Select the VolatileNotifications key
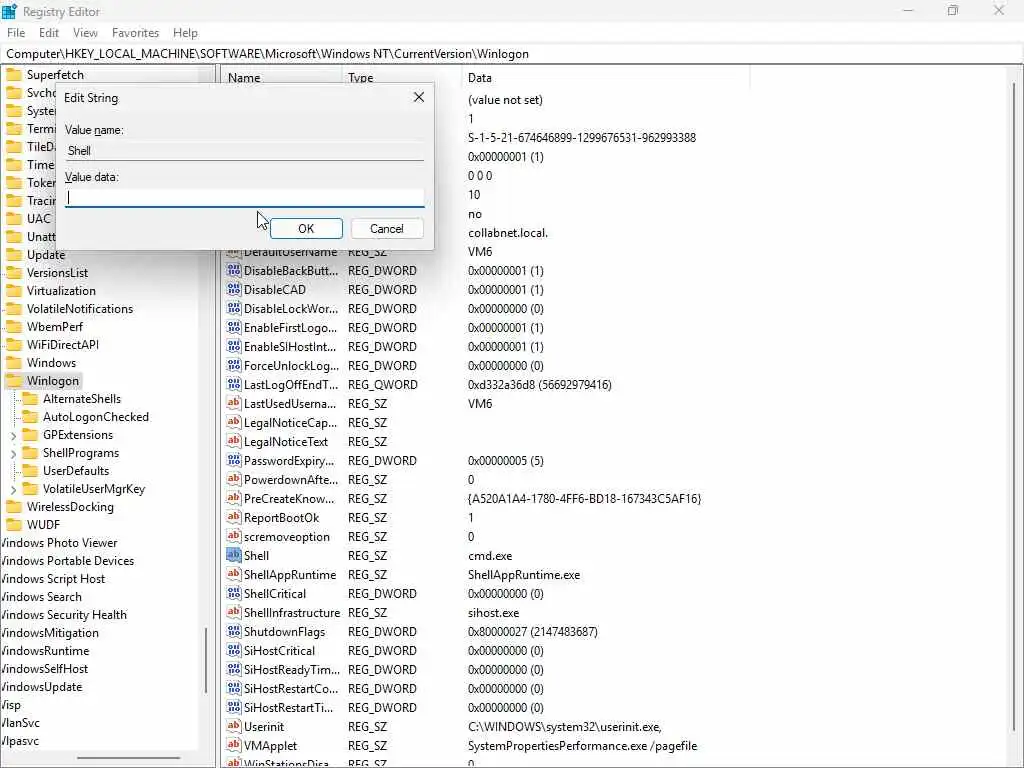 pyautogui.click(x=80, y=309)
